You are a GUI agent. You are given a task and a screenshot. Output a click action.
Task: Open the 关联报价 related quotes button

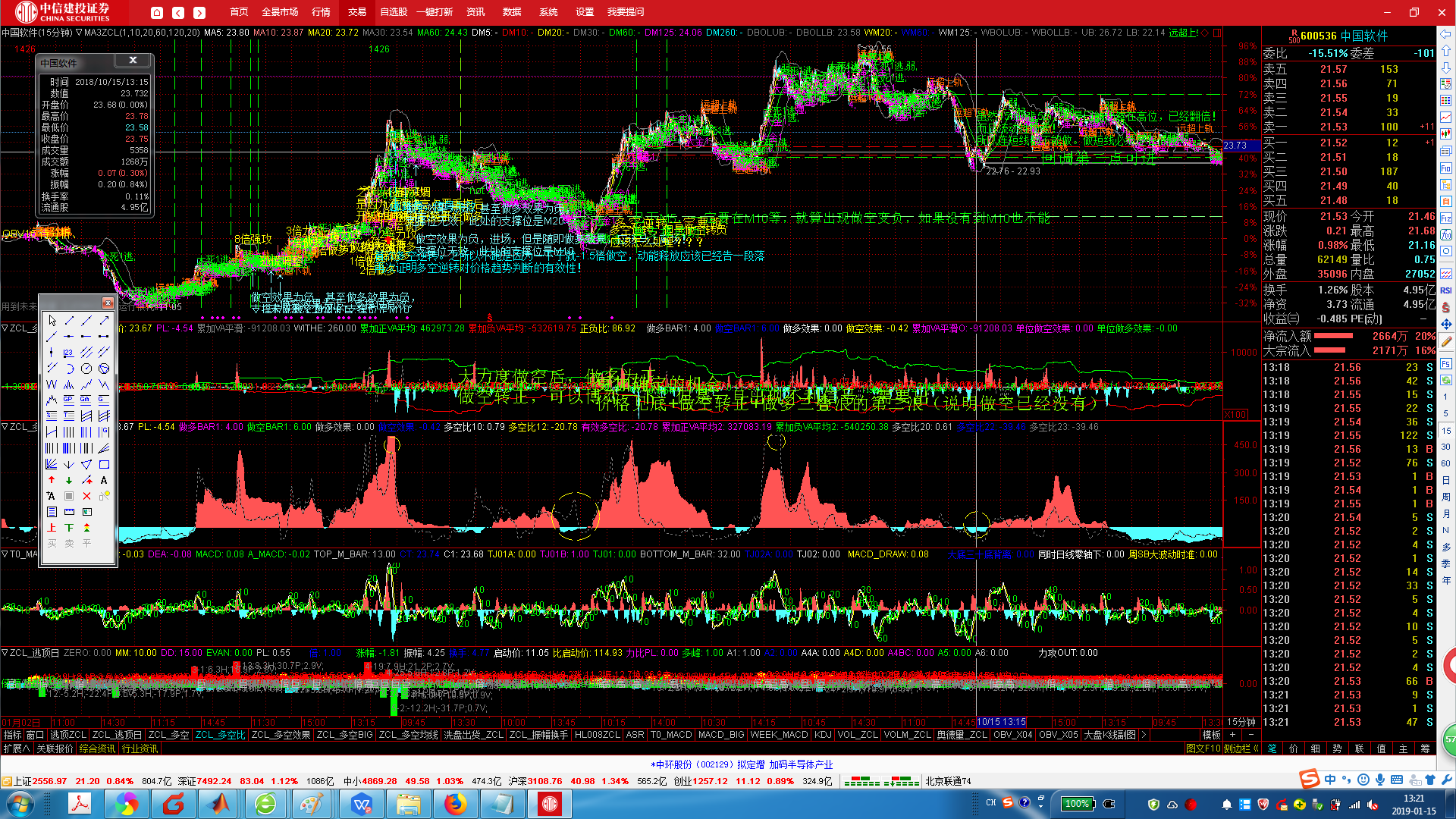[55, 748]
